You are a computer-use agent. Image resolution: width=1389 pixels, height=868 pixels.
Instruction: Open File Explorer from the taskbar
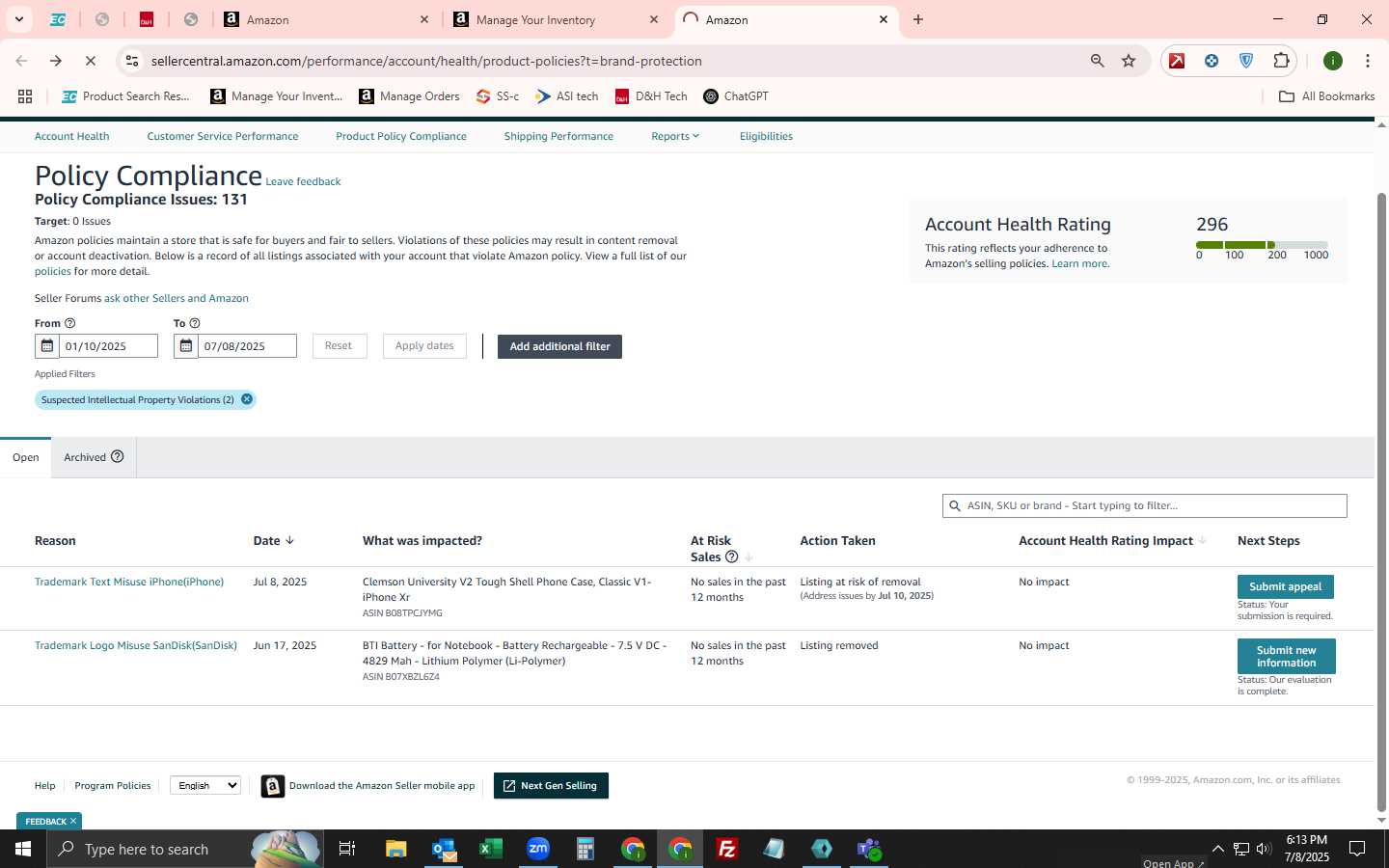pyautogui.click(x=396, y=849)
